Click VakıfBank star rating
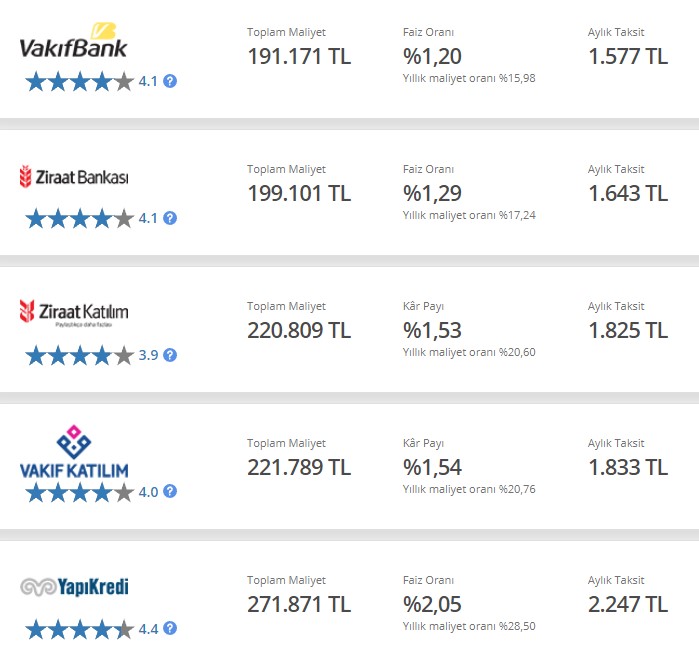The height and width of the screenshot is (648, 699). tap(80, 82)
